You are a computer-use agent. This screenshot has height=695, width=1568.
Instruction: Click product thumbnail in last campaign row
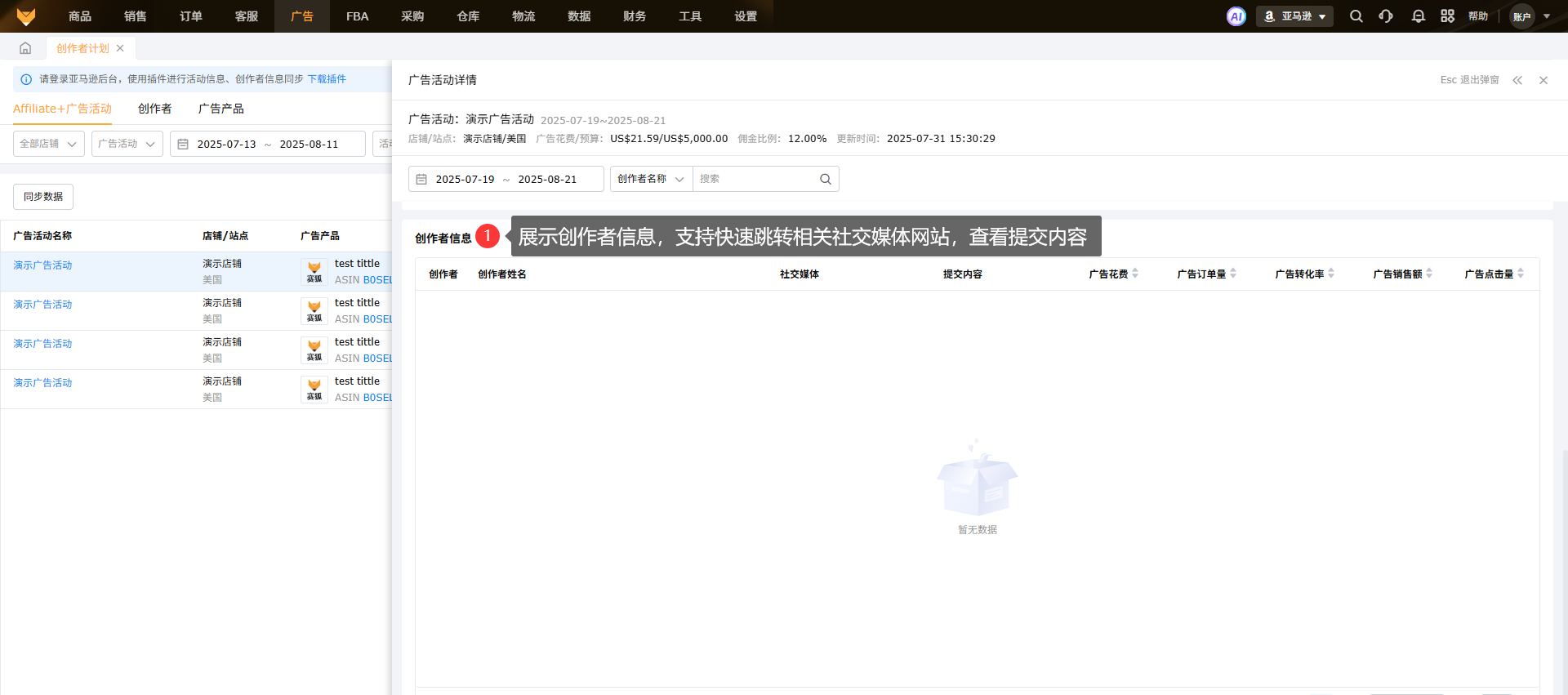(314, 390)
